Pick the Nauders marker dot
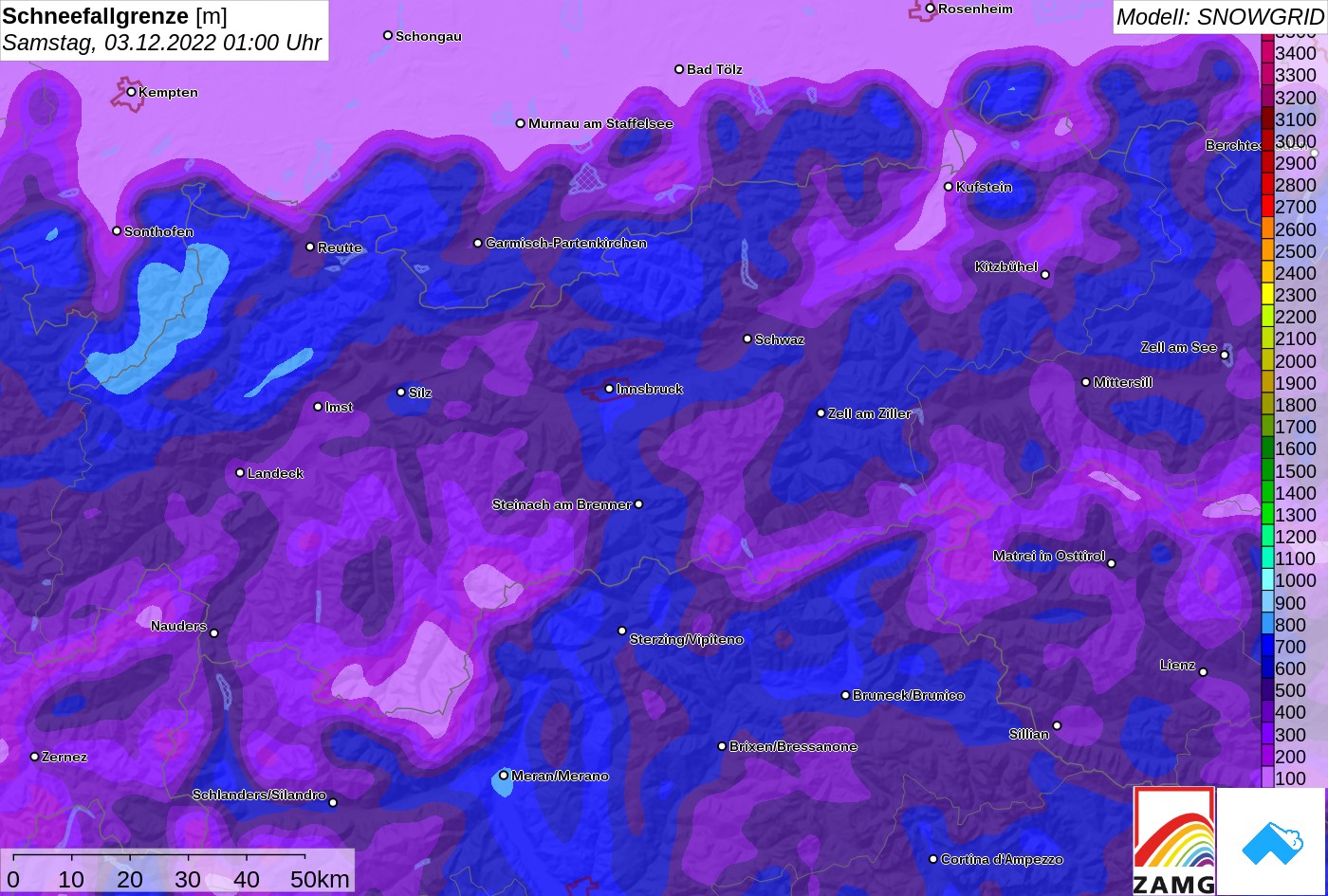 214,633
